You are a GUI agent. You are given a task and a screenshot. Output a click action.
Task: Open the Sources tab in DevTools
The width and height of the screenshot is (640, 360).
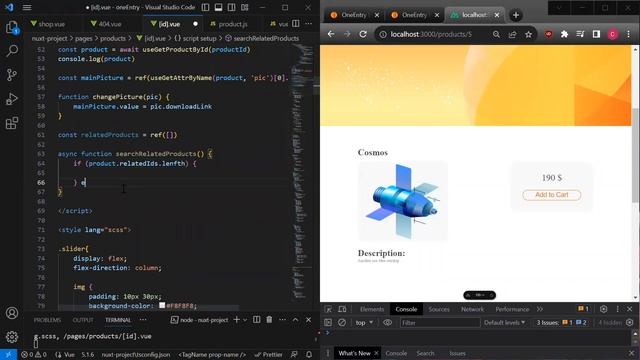[439, 309]
